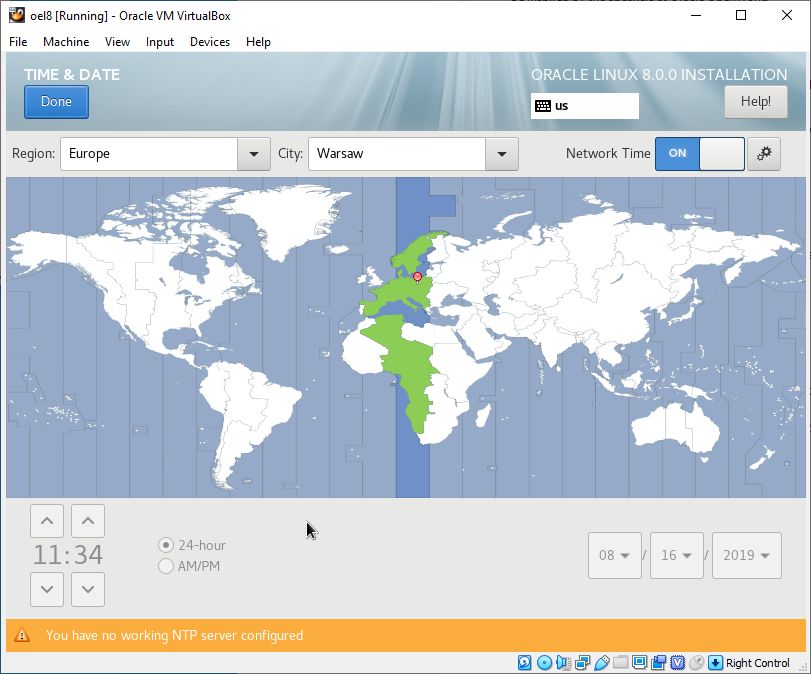Click the City field showing Warsaw
Screen dimensions: 811x674
(x=397, y=154)
